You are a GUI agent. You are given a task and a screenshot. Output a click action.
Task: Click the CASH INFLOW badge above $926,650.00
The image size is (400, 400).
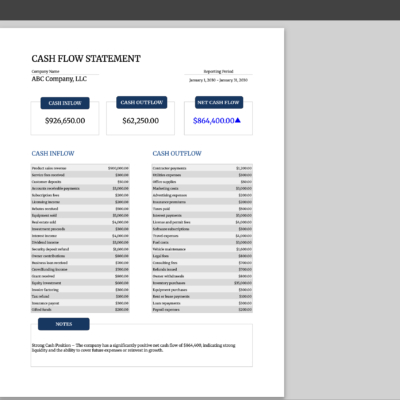(65, 103)
